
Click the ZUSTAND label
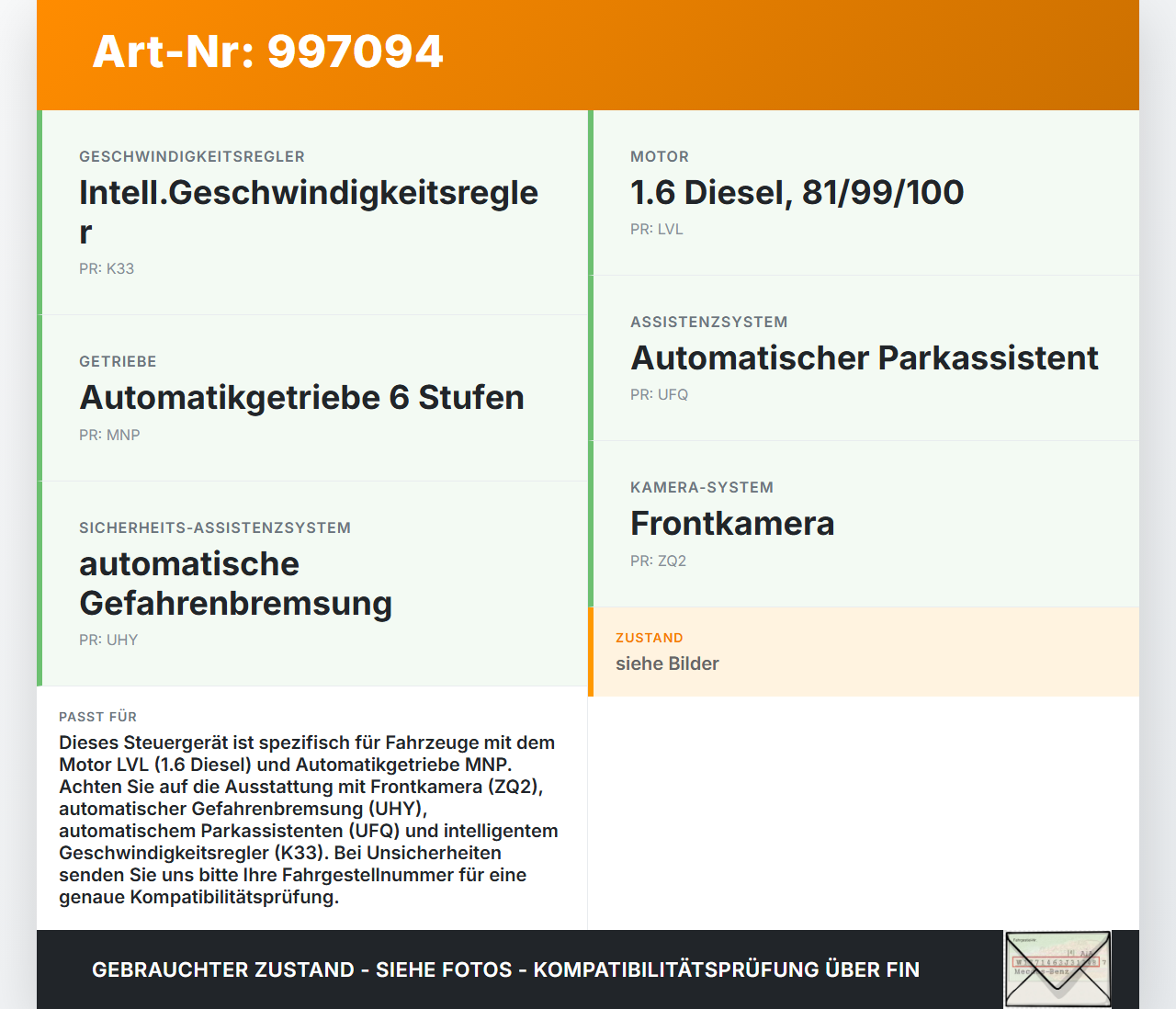(x=650, y=638)
